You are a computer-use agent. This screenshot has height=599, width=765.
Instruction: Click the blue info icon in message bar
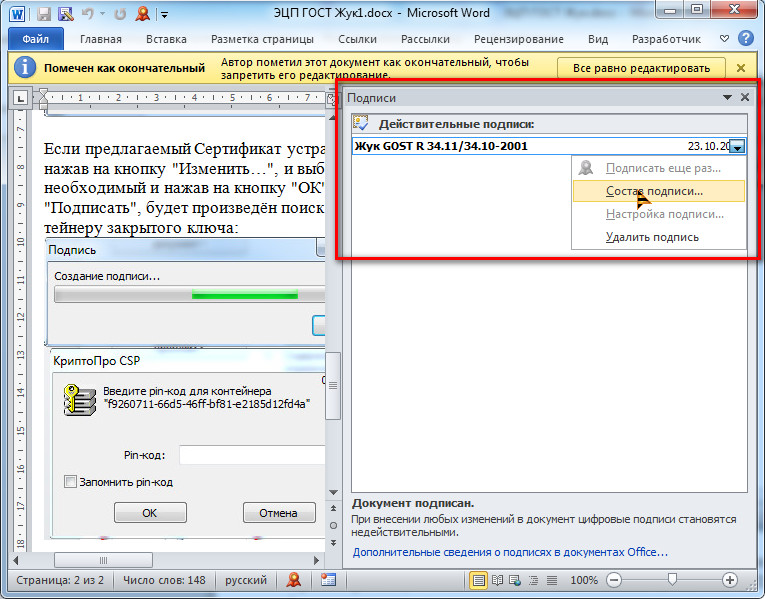(24, 67)
